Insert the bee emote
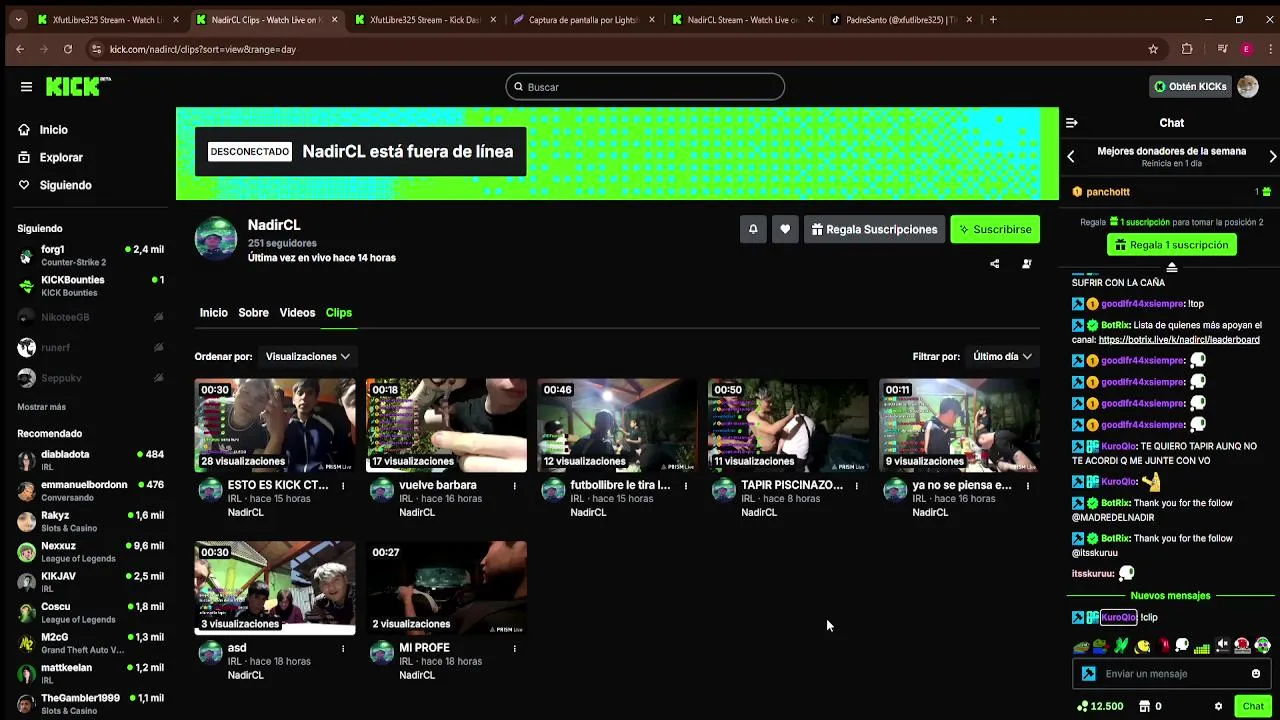1280x720 pixels. 1143,646
